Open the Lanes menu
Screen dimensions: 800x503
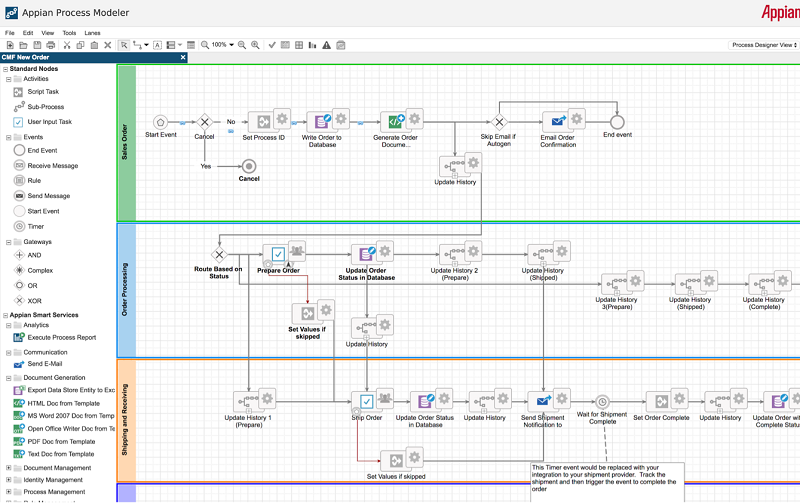click(92, 33)
